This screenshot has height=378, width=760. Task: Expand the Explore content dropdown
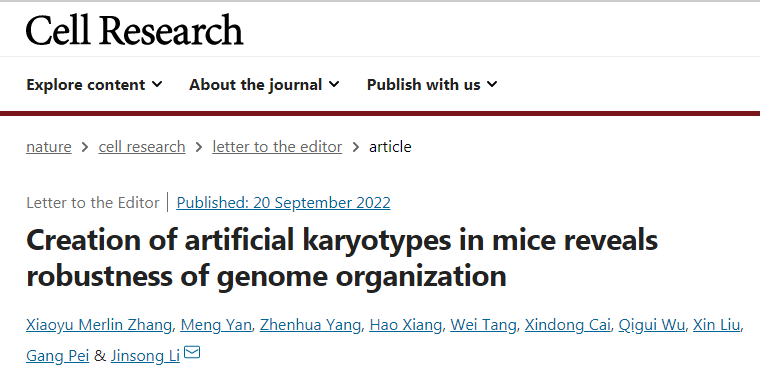tap(94, 85)
